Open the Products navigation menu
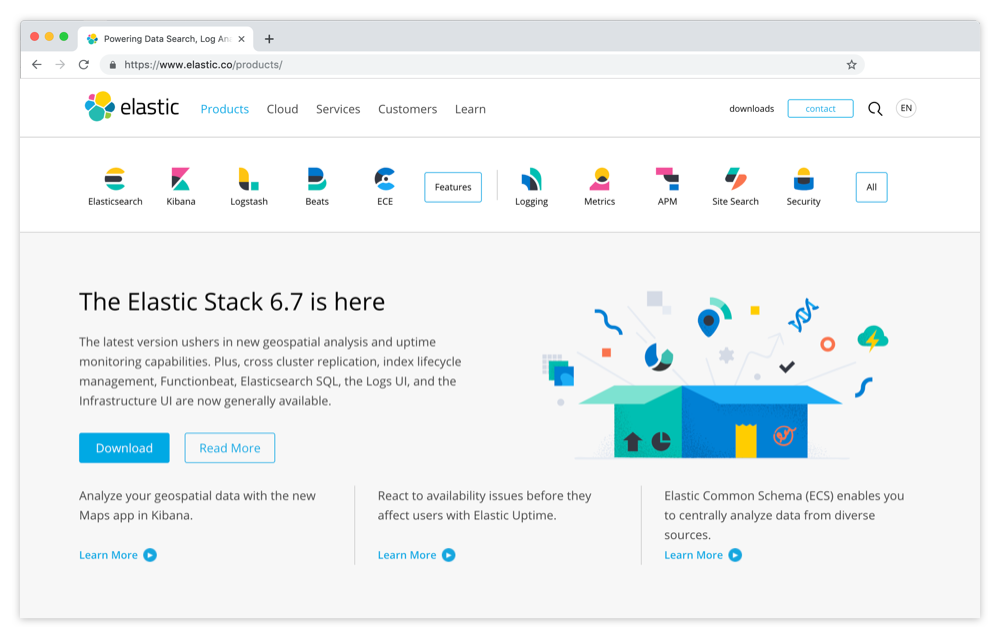 click(x=224, y=109)
